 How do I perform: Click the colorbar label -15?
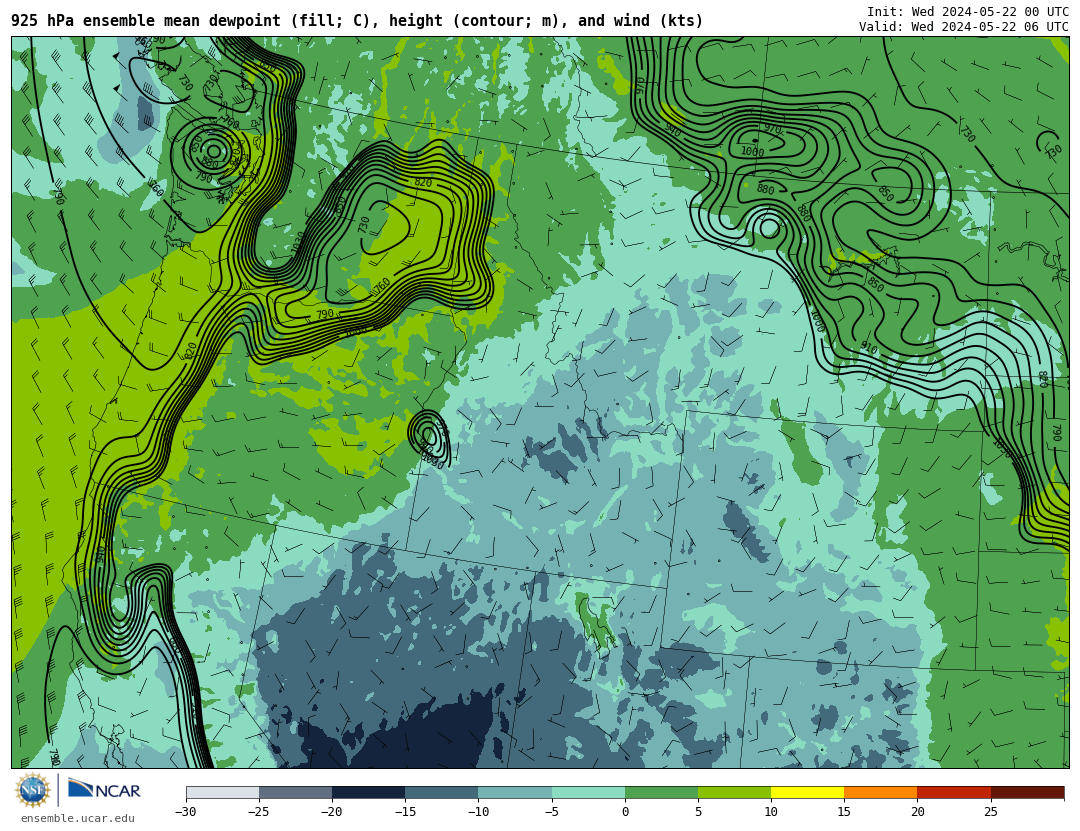(x=405, y=812)
